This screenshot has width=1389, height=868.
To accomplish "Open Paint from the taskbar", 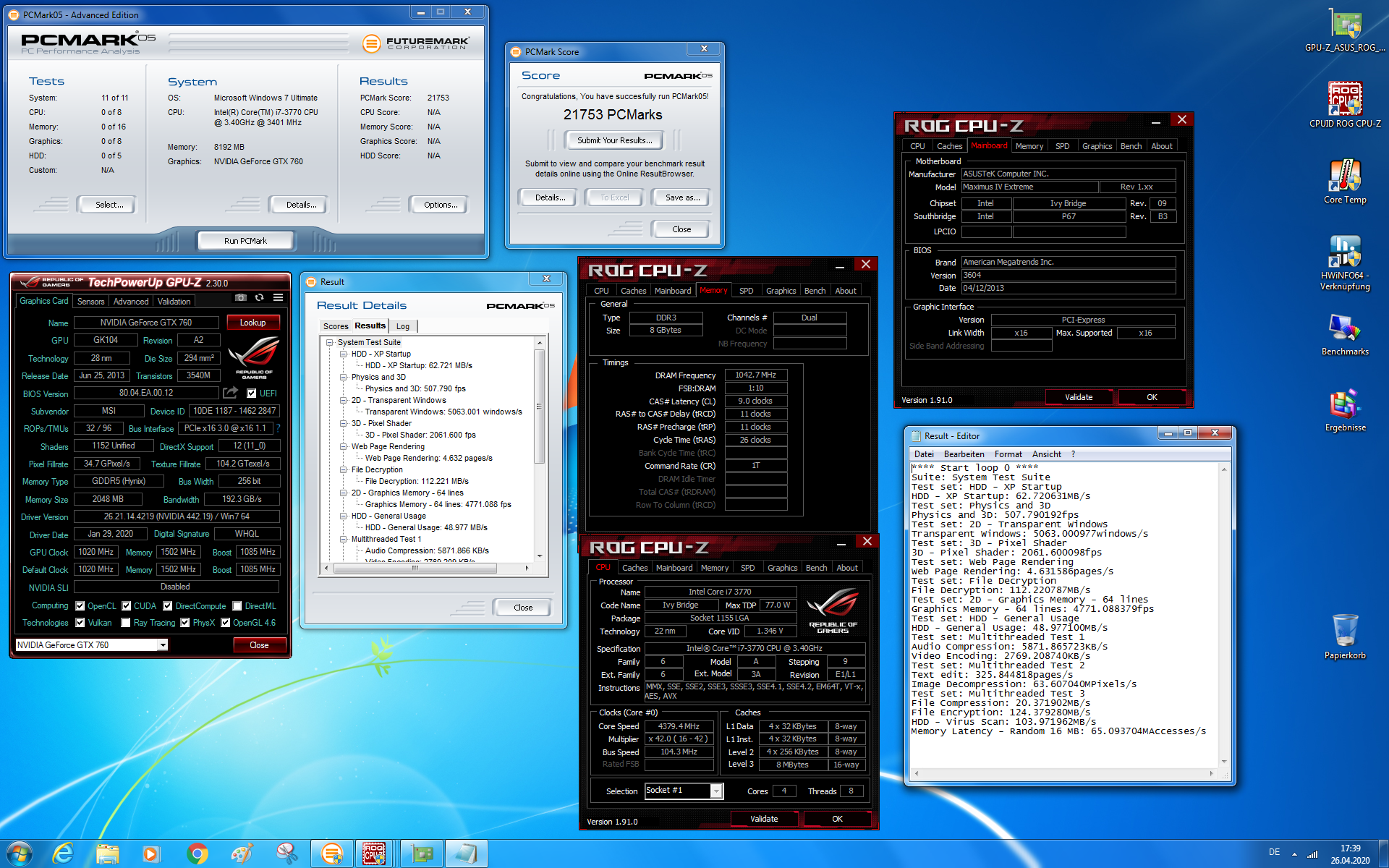I will [242, 854].
